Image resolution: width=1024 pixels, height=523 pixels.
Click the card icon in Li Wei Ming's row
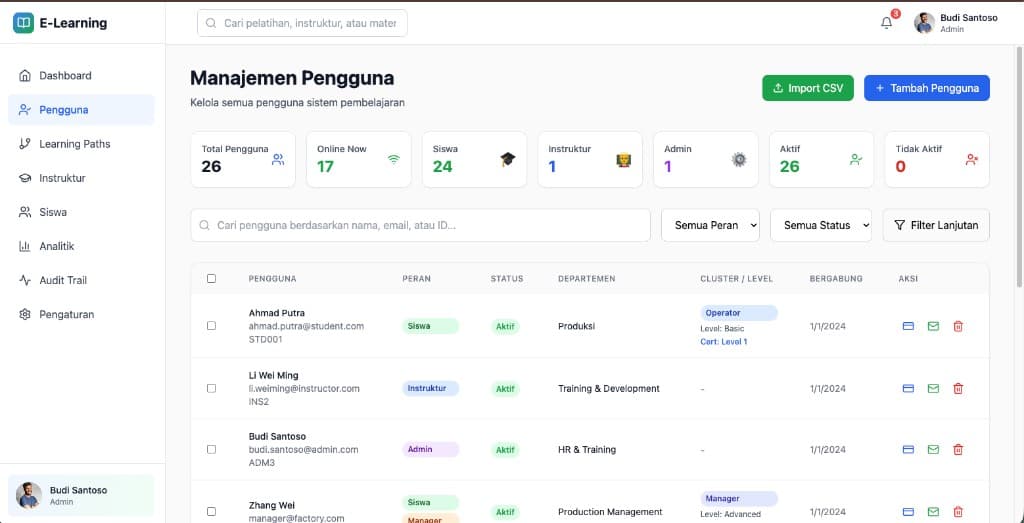click(x=908, y=388)
